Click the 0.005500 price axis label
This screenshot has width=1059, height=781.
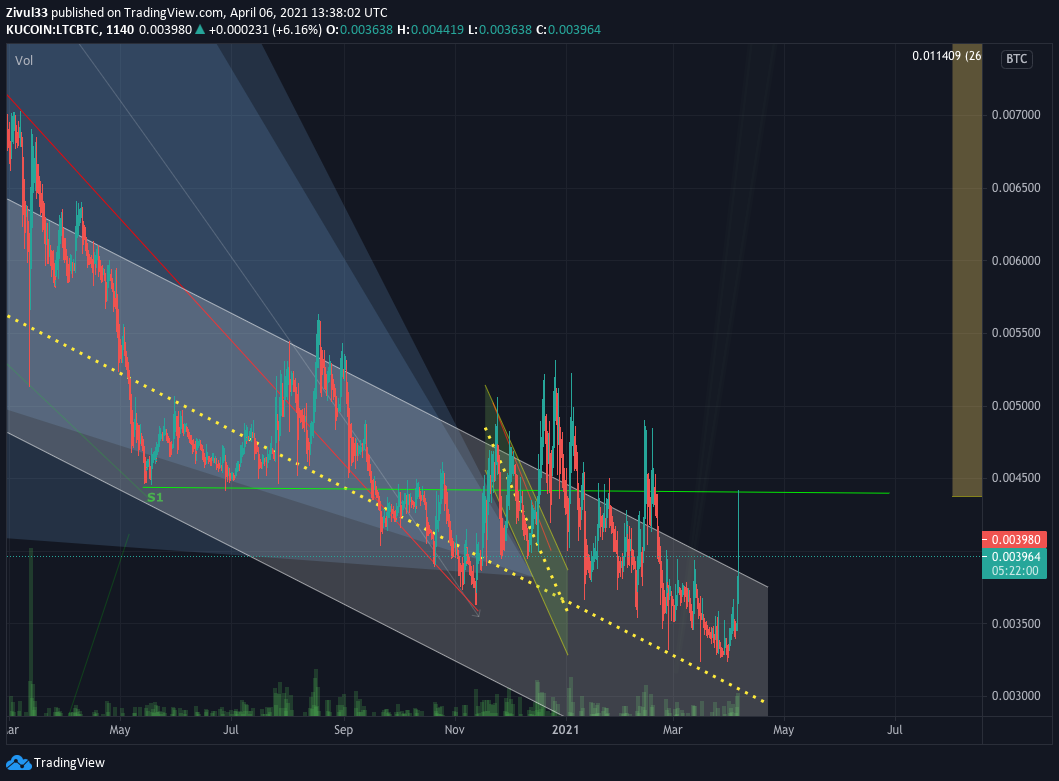click(x=1016, y=333)
